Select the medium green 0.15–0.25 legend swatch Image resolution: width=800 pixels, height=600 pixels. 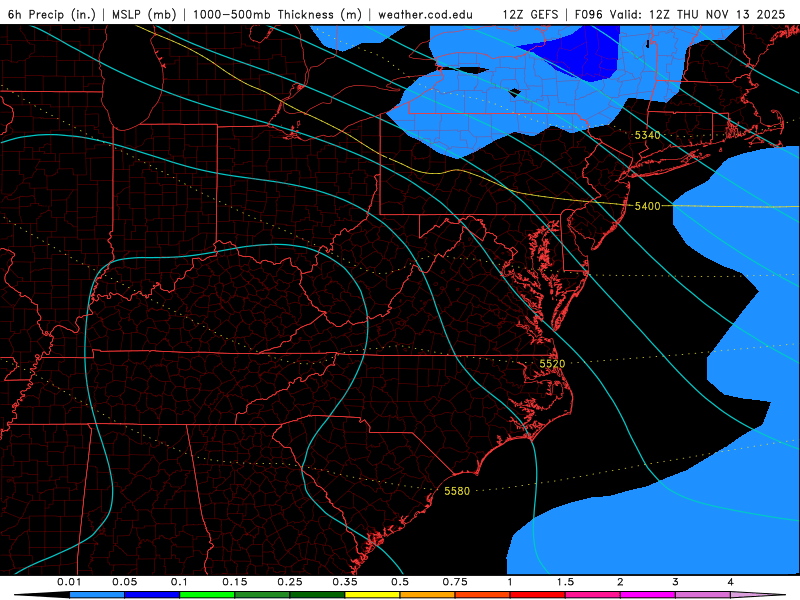click(262, 595)
